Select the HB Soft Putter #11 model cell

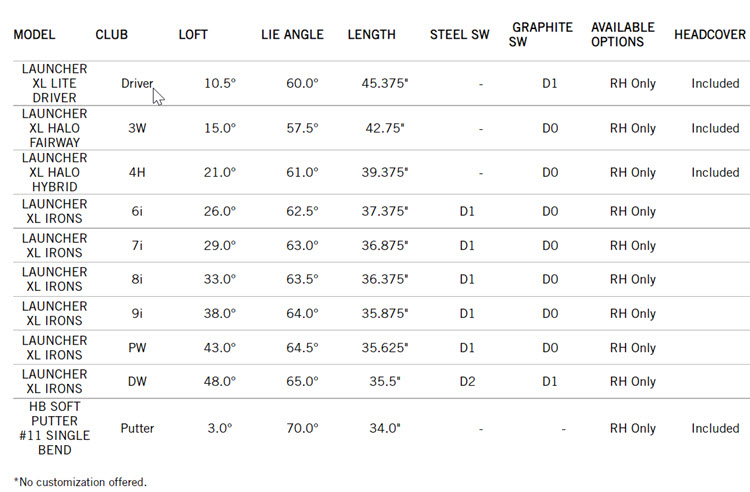[x=54, y=428]
